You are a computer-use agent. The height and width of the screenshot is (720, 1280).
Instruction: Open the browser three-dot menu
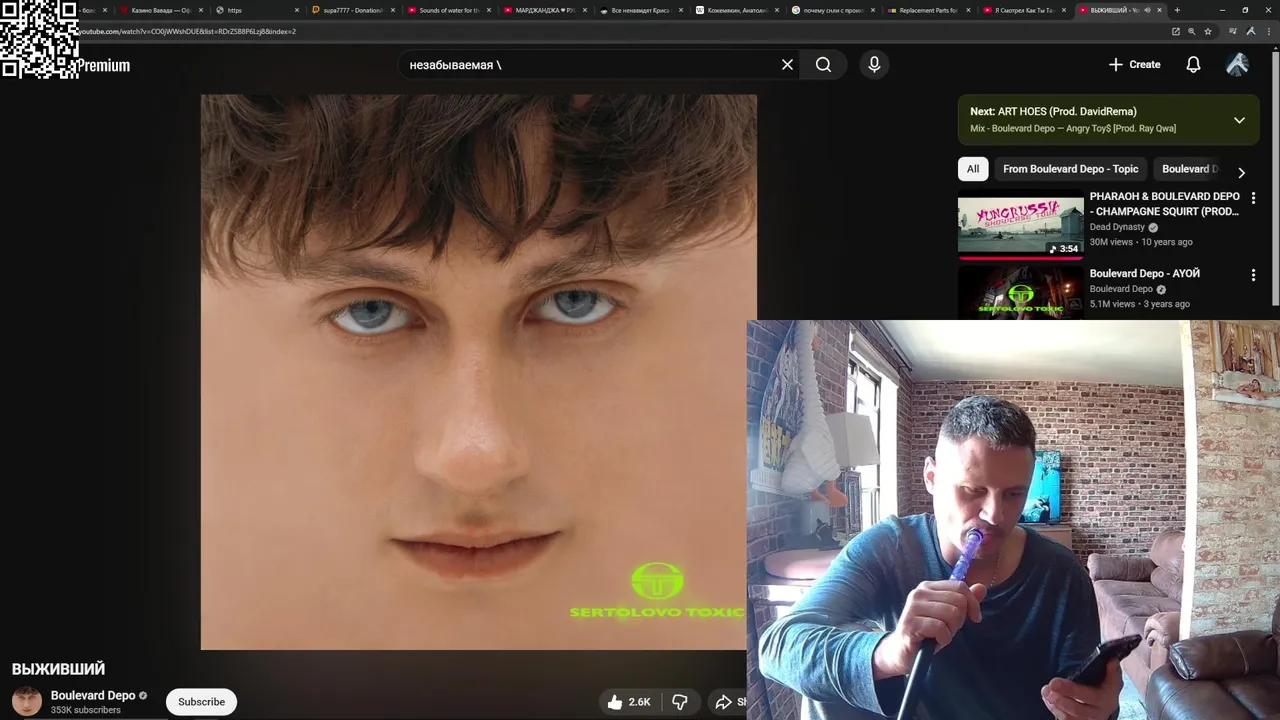1267,31
